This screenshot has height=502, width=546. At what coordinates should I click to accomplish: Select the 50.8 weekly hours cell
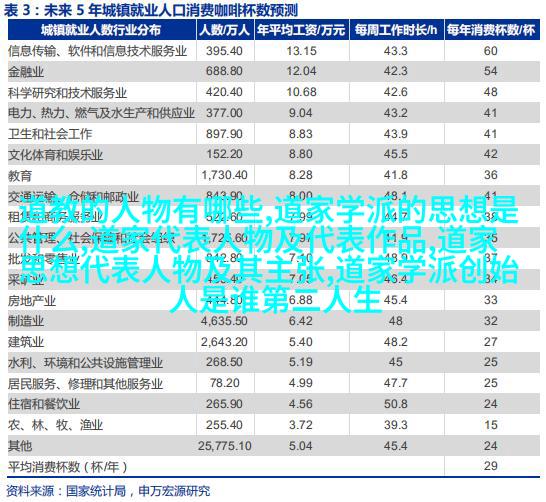[x=396, y=404]
